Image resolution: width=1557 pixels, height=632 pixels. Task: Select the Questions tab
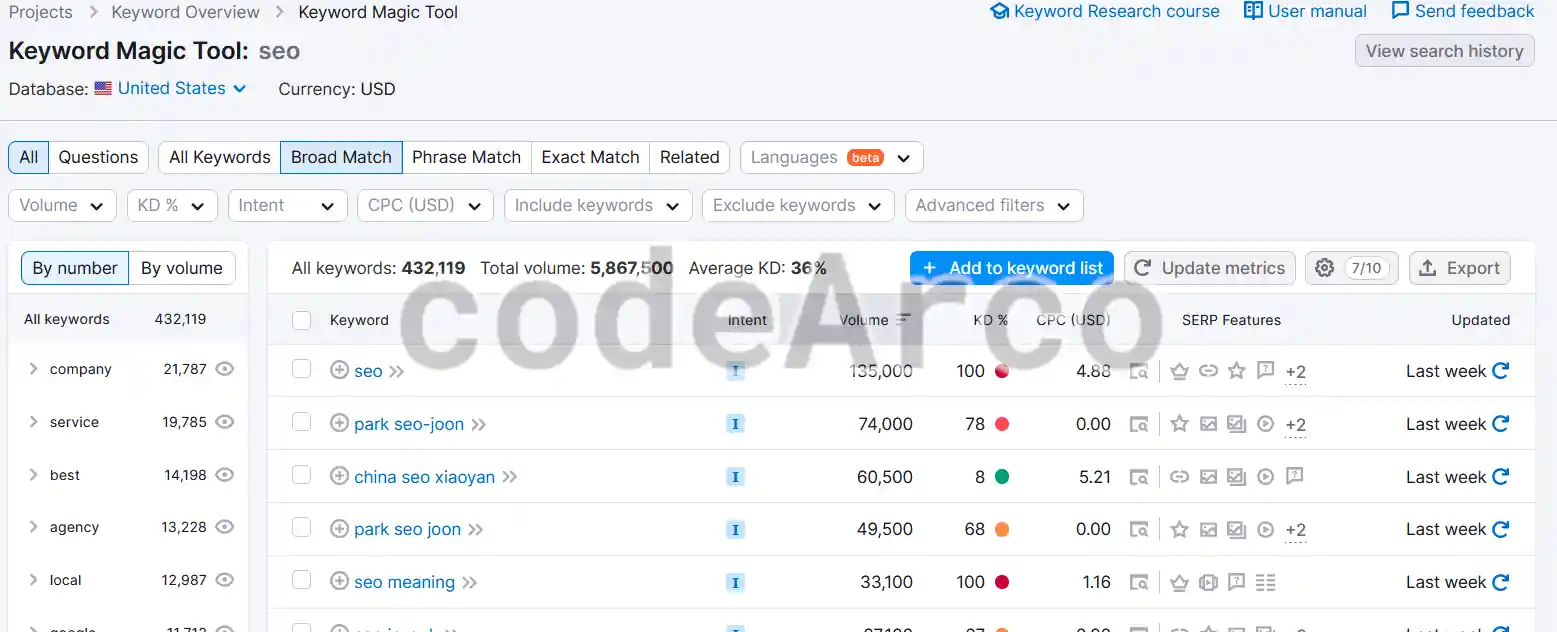pos(98,157)
